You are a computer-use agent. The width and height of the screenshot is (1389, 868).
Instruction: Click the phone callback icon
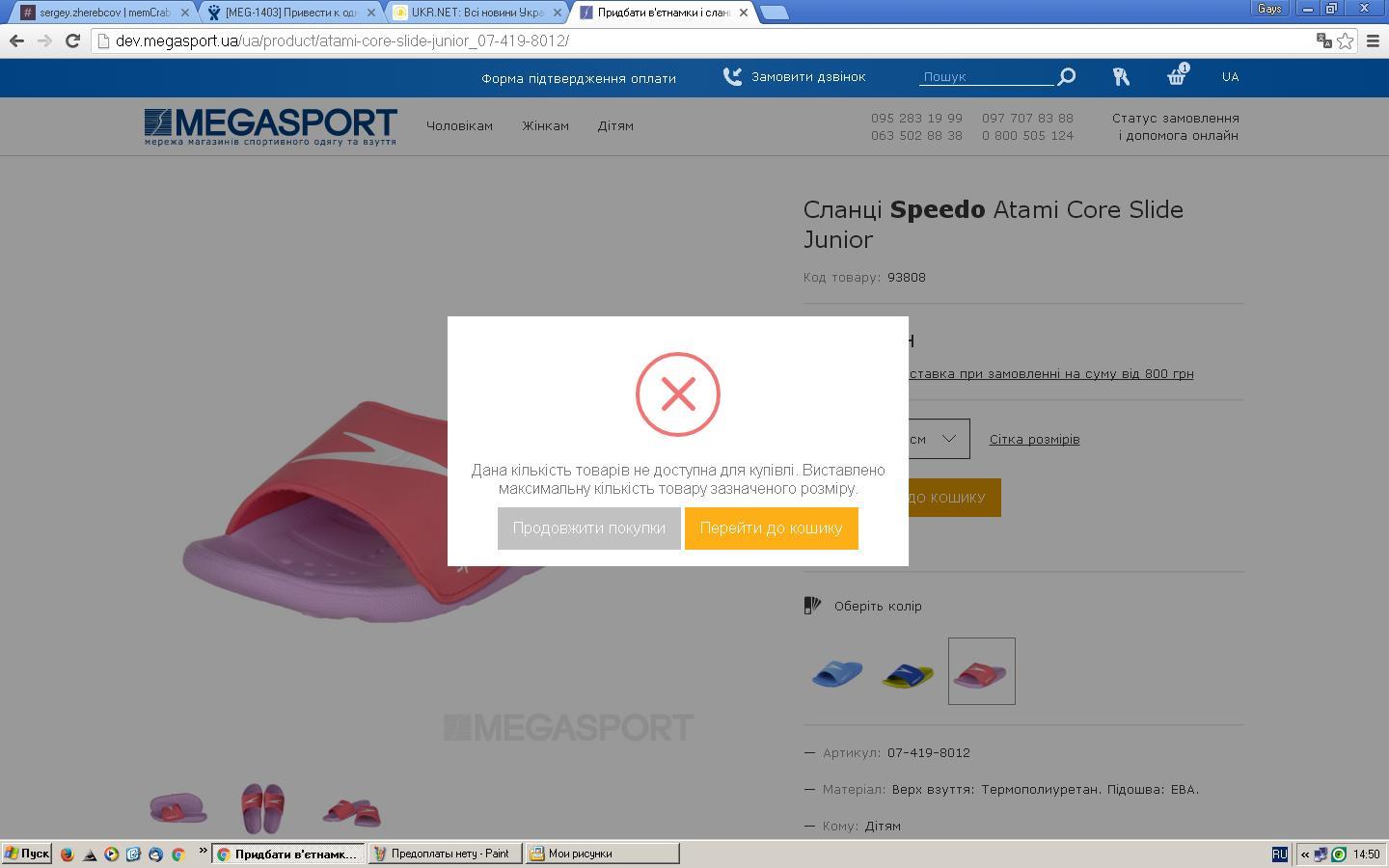click(733, 77)
